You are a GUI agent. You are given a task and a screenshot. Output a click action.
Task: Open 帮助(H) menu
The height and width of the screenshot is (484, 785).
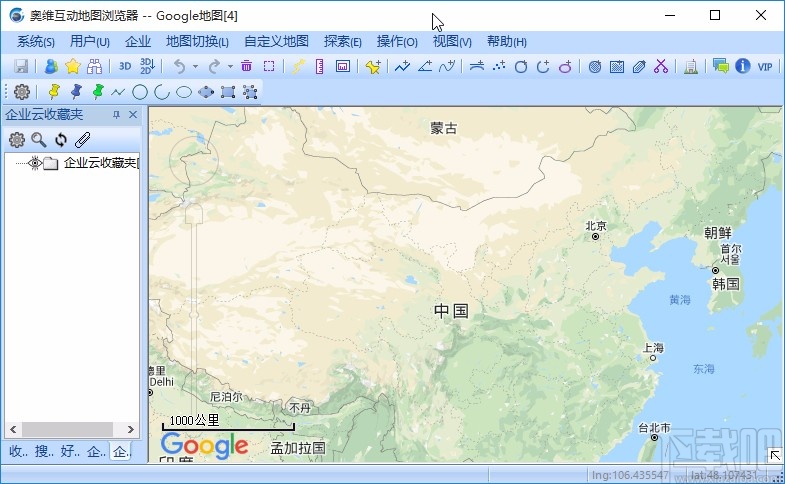(x=507, y=42)
